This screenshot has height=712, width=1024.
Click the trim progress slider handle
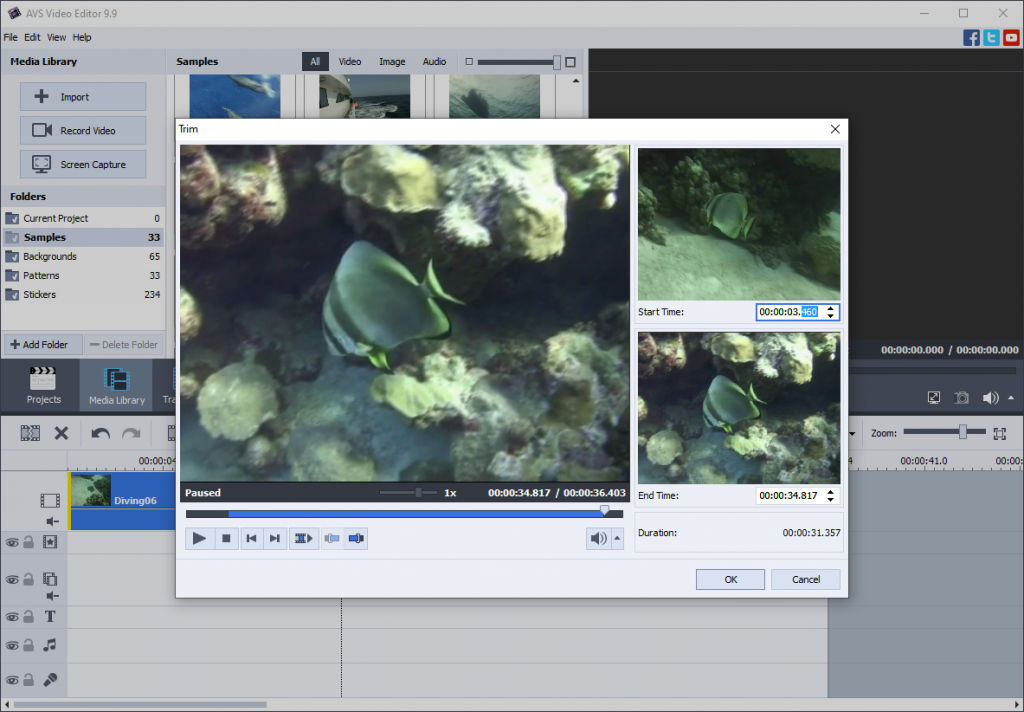pos(605,510)
